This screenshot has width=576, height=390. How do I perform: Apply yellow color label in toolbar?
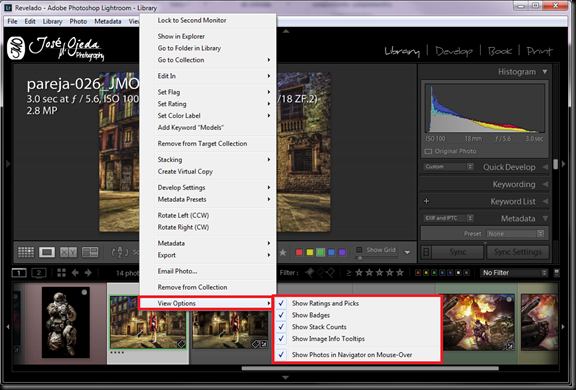coord(310,252)
